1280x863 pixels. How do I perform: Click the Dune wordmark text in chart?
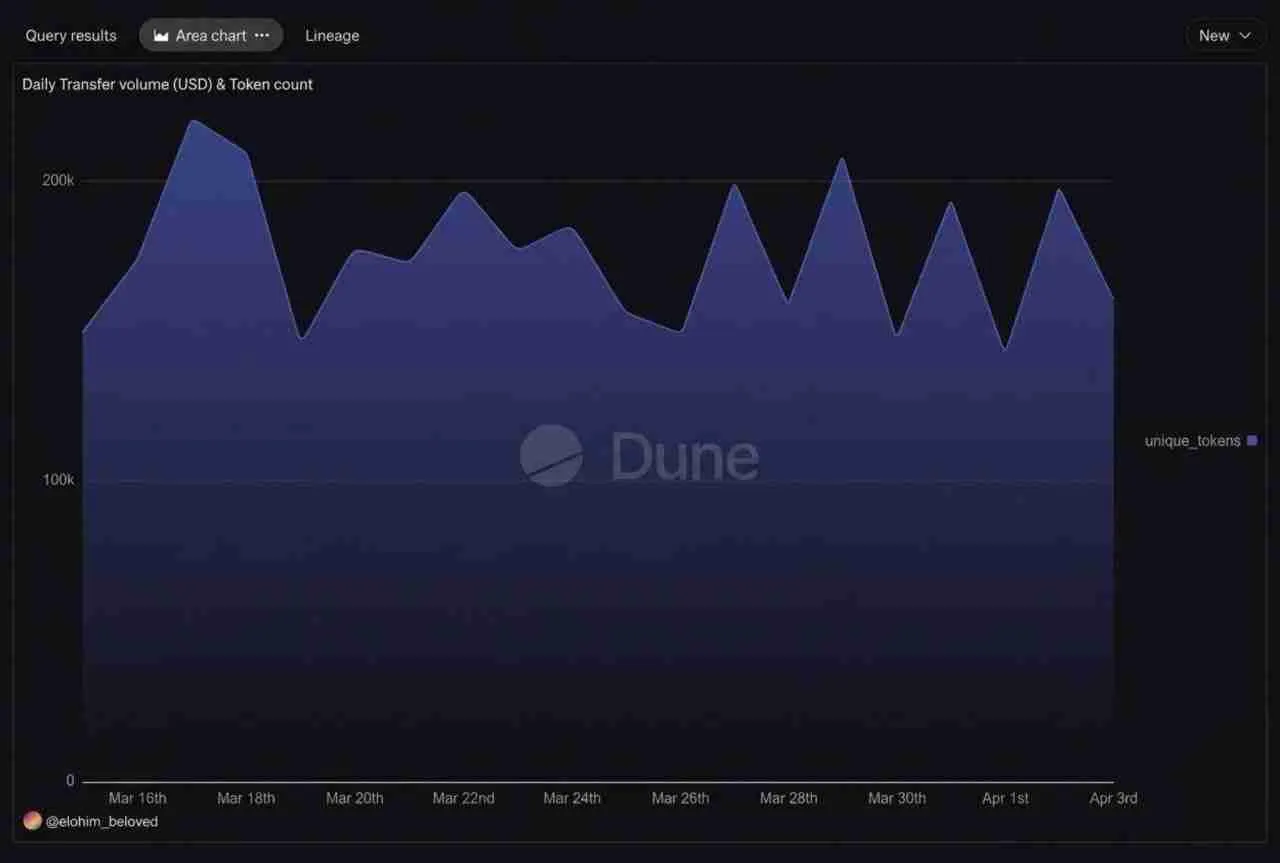(x=685, y=457)
